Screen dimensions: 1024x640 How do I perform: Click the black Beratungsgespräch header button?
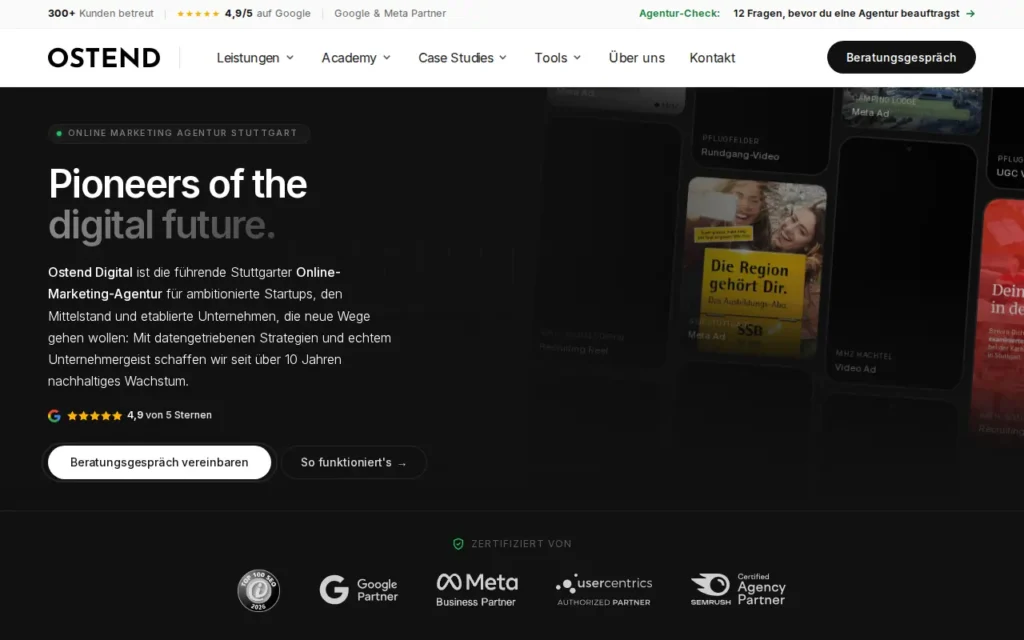pos(901,57)
